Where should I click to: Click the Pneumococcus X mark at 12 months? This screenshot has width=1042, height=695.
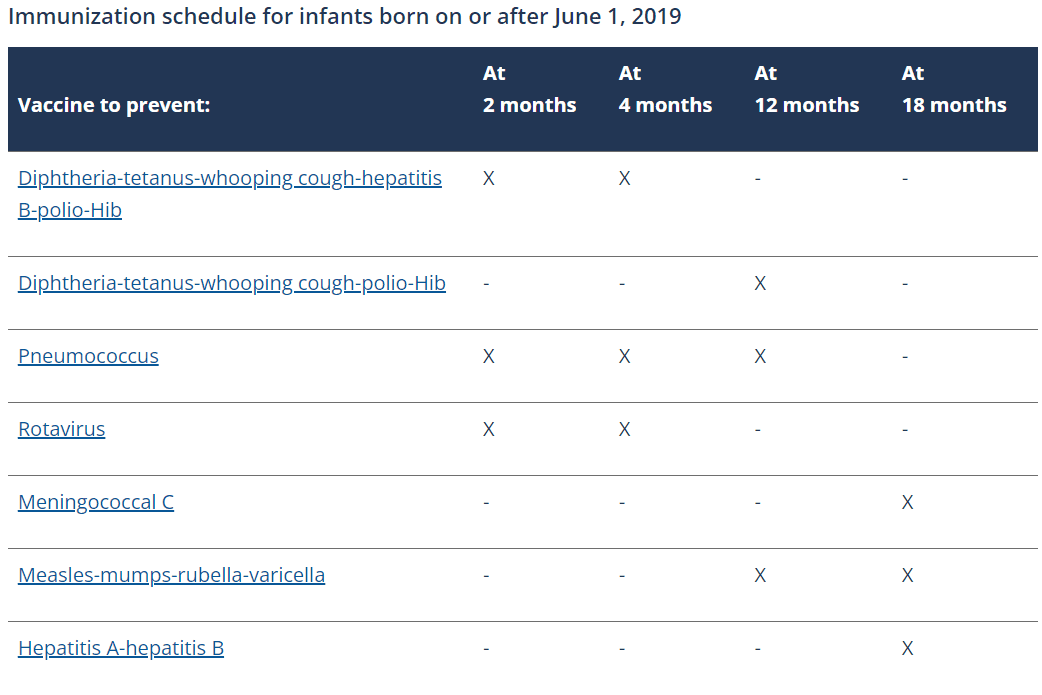click(760, 356)
